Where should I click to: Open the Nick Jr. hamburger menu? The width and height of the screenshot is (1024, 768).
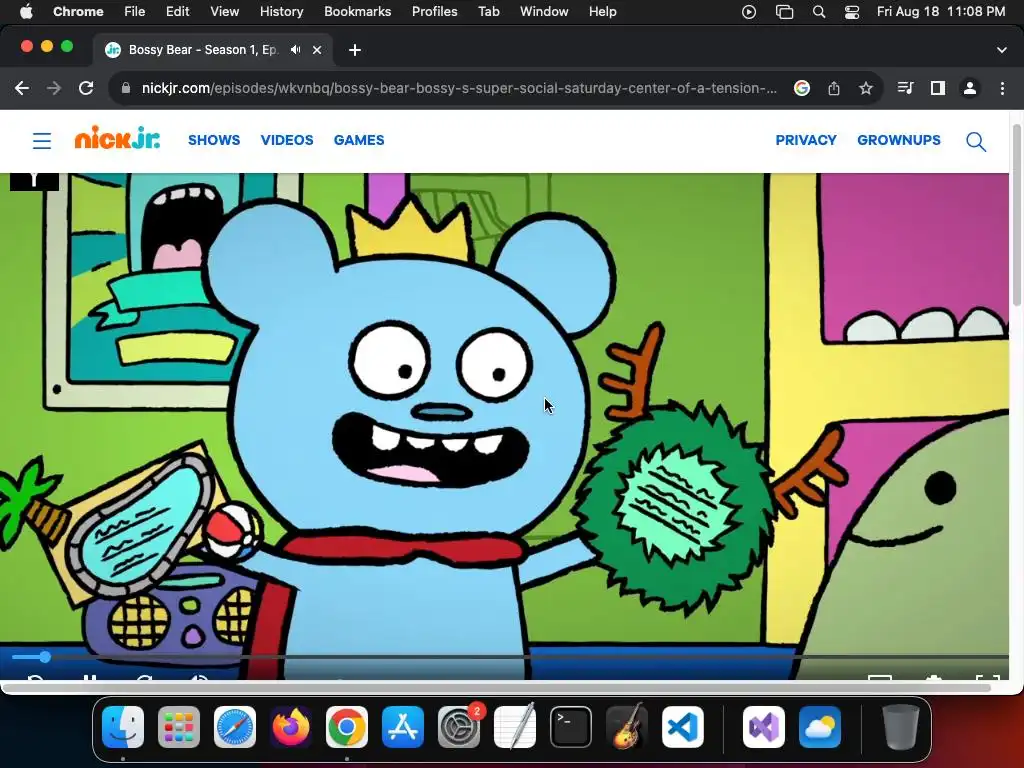[x=42, y=141]
